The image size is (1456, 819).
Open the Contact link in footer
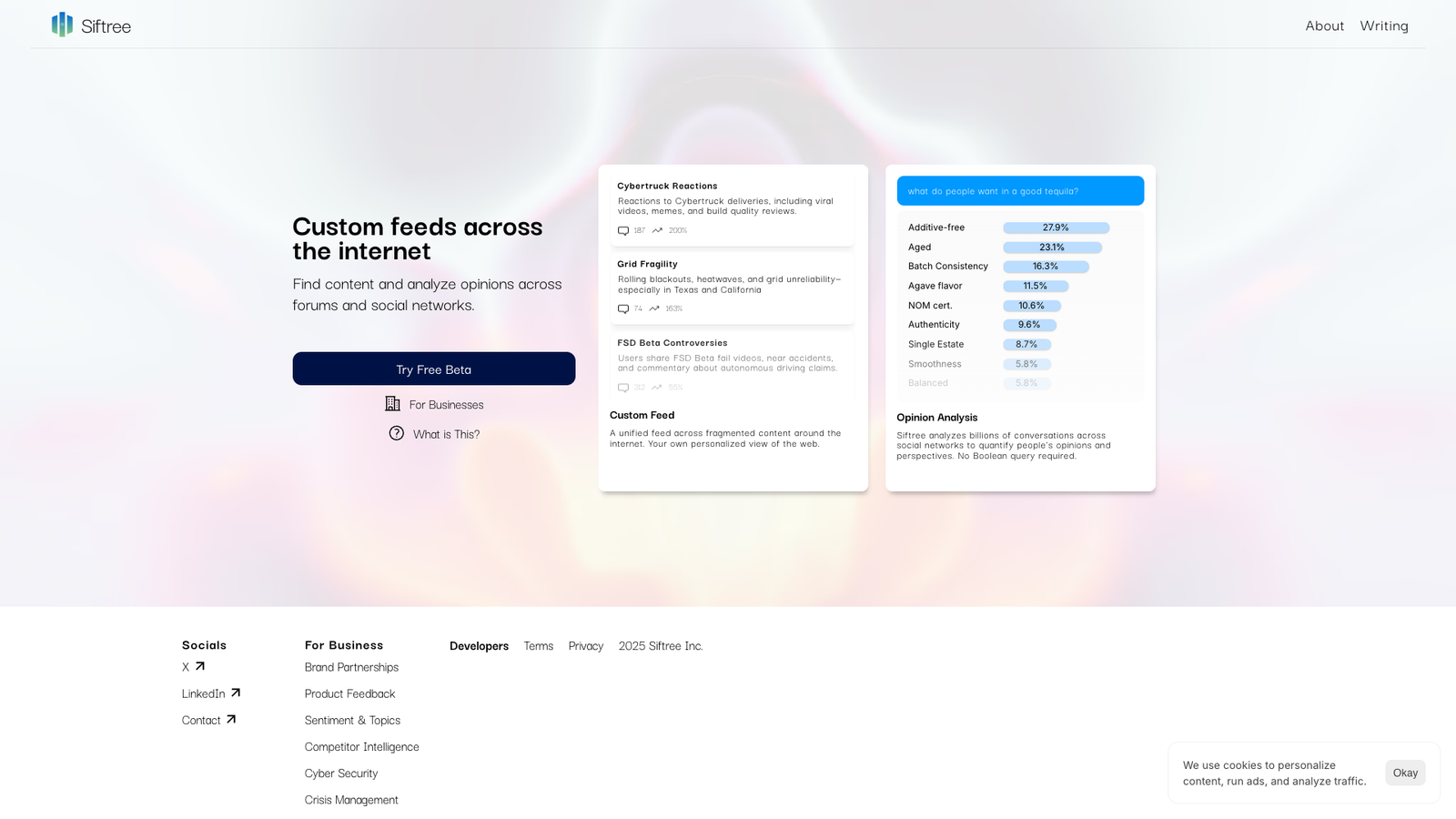pos(201,720)
